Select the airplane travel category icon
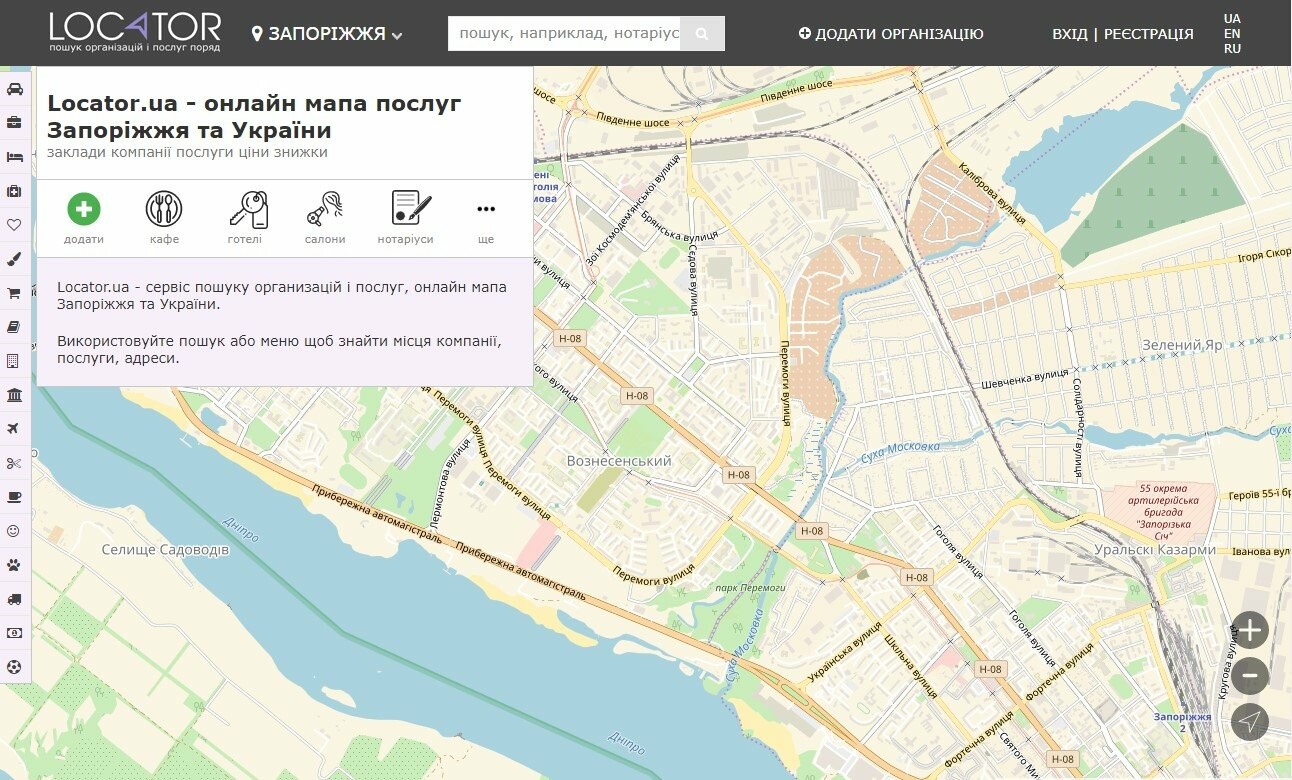The image size is (1292, 780). click(x=14, y=429)
